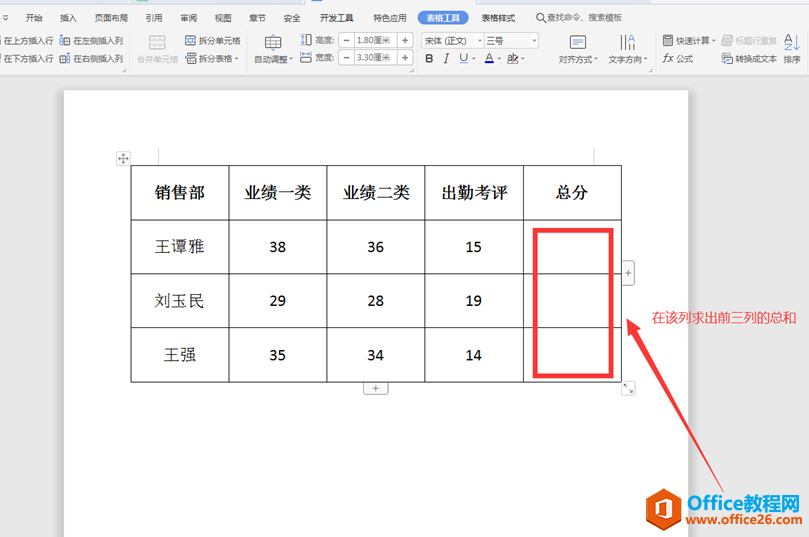Open the Special Features (特色应用) tab
The height and width of the screenshot is (537, 809).
point(390,18)
